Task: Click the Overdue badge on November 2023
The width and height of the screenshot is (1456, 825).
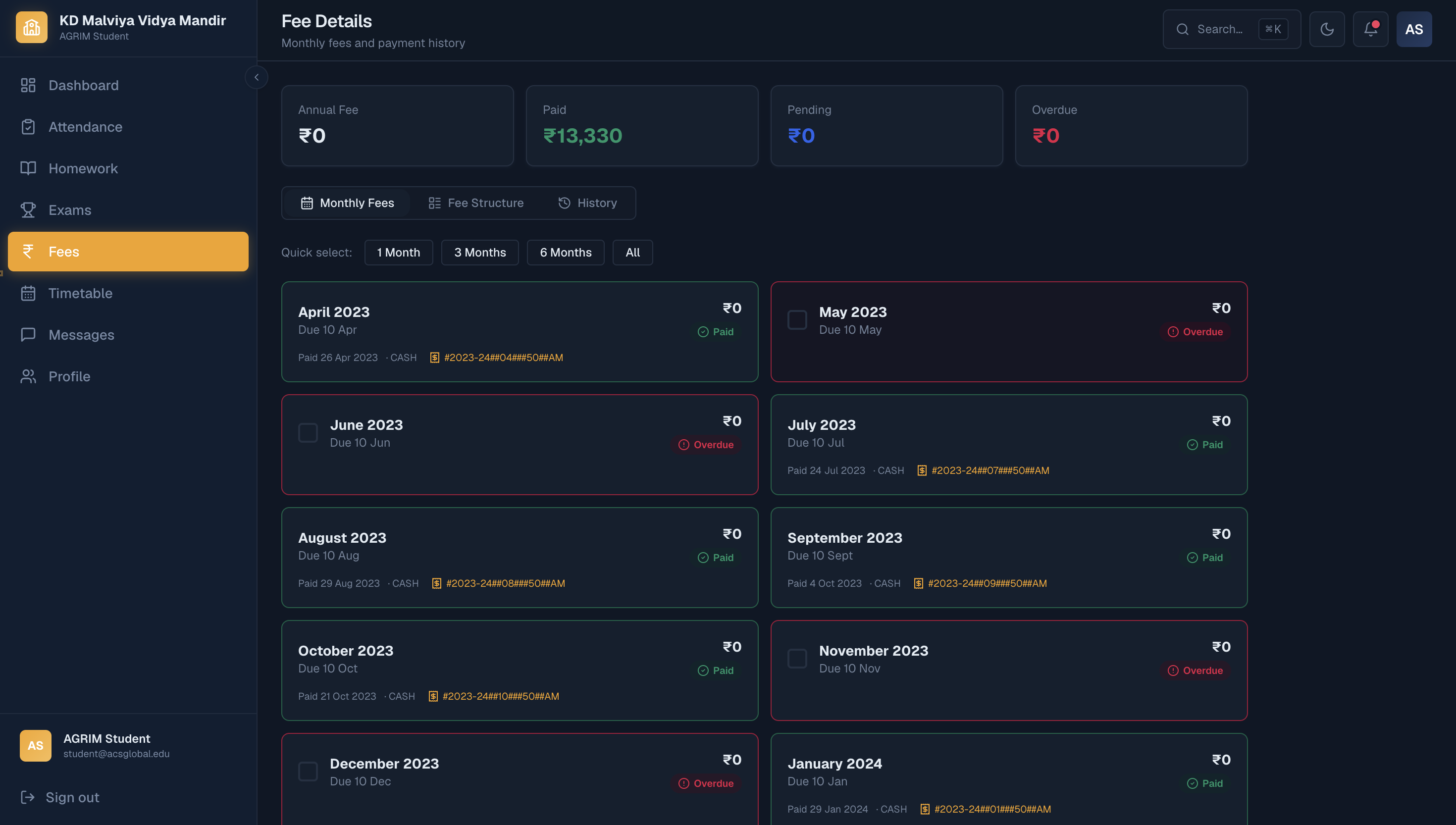Action: click(x=1195, y=670)
